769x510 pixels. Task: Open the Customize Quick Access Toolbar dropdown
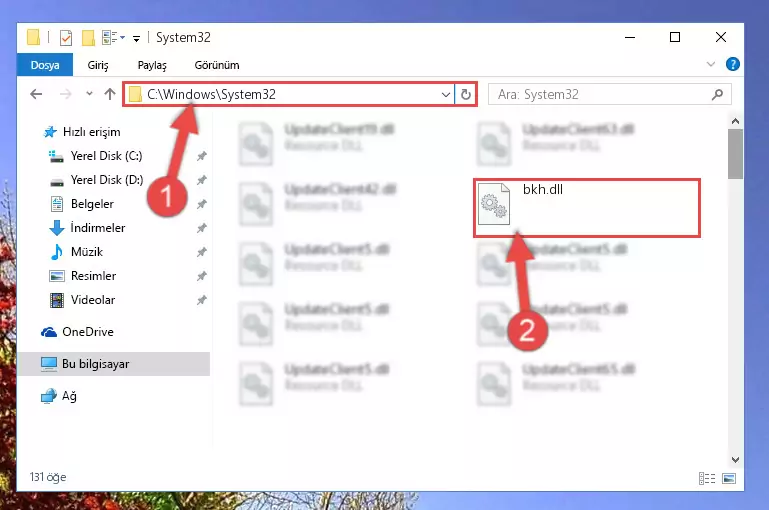(x=136, y=38)
